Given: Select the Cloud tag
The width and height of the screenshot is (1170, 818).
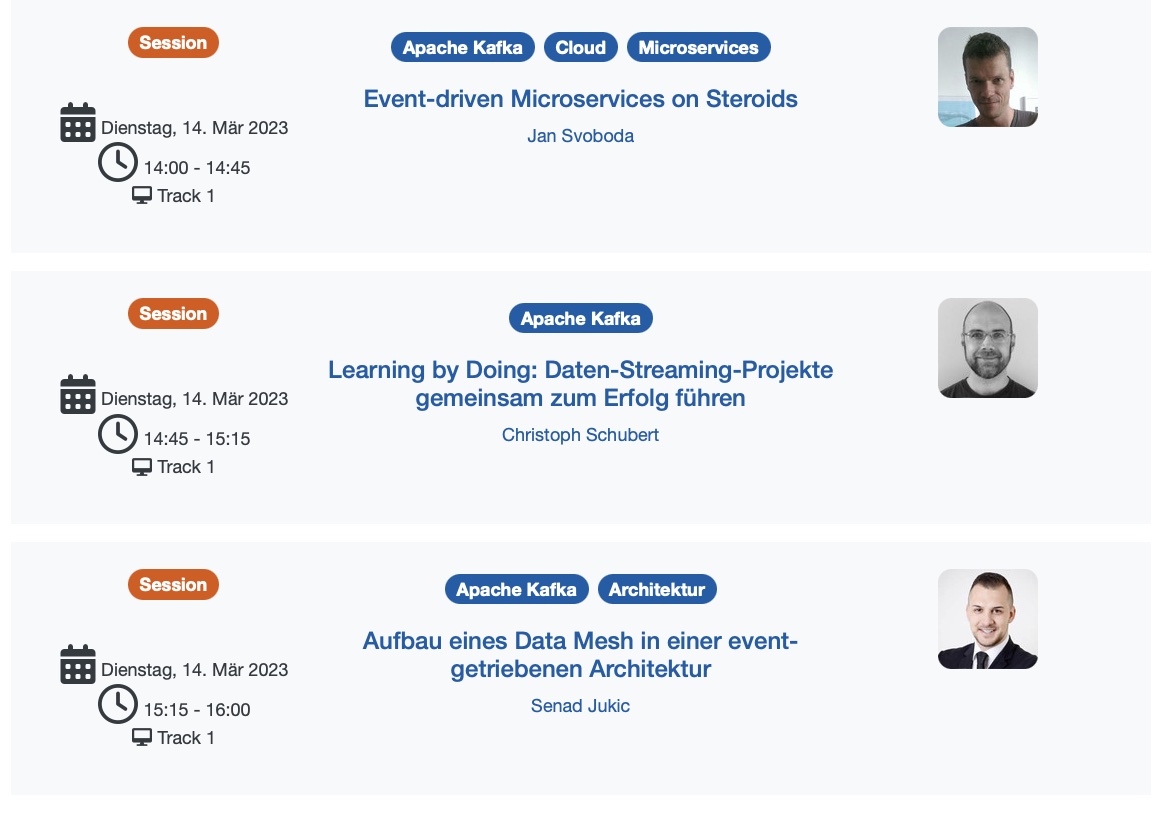Looking at the screenshot, I should [581, 47].
